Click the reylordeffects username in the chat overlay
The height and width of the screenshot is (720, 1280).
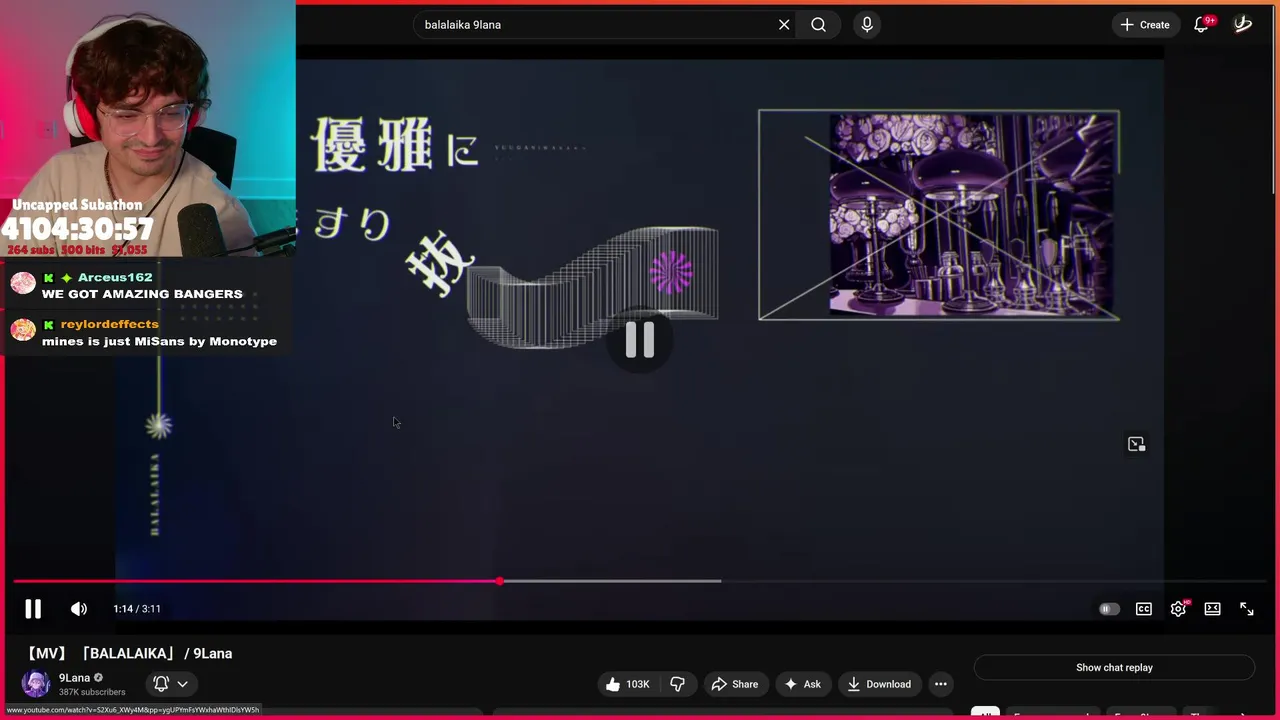pos(109,324)
